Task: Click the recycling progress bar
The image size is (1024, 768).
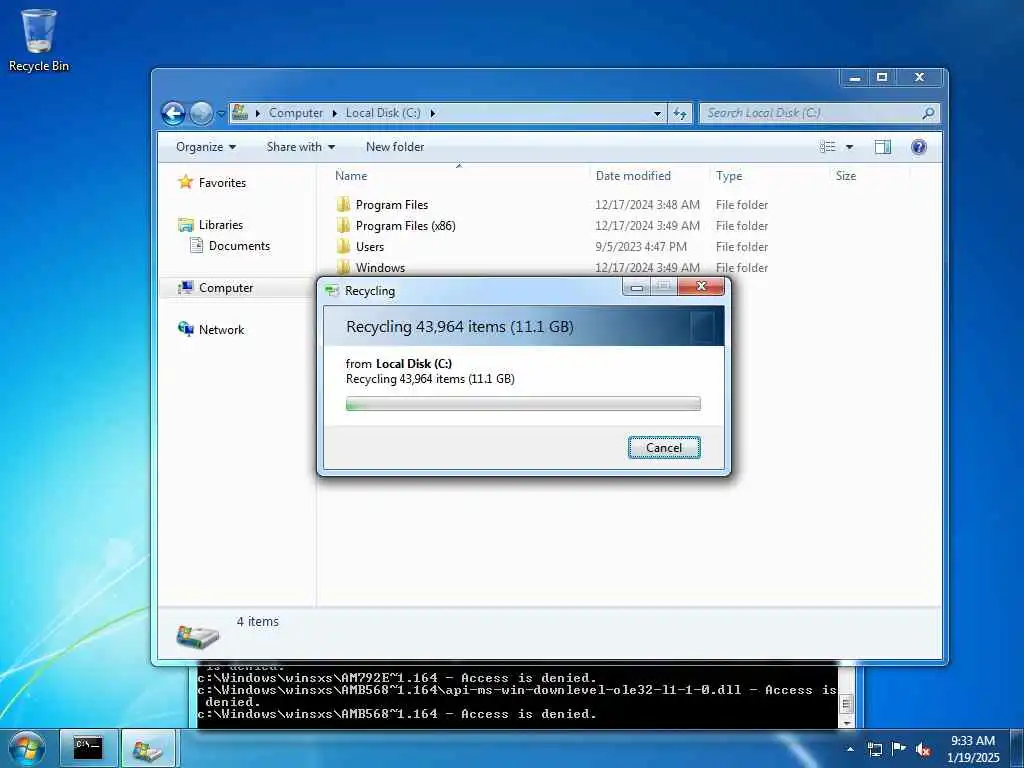Action: pyautogui.click(x=522, y=404)
